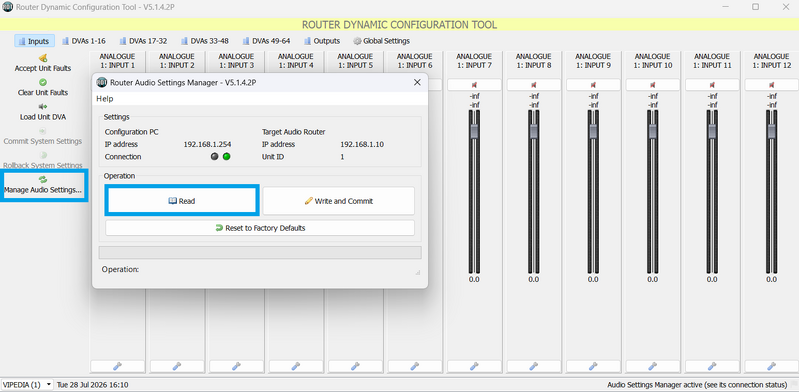The width and height of the screenshot is (799, 392).
Task: Mute the Input 10 channel
Action: (653, 85)
